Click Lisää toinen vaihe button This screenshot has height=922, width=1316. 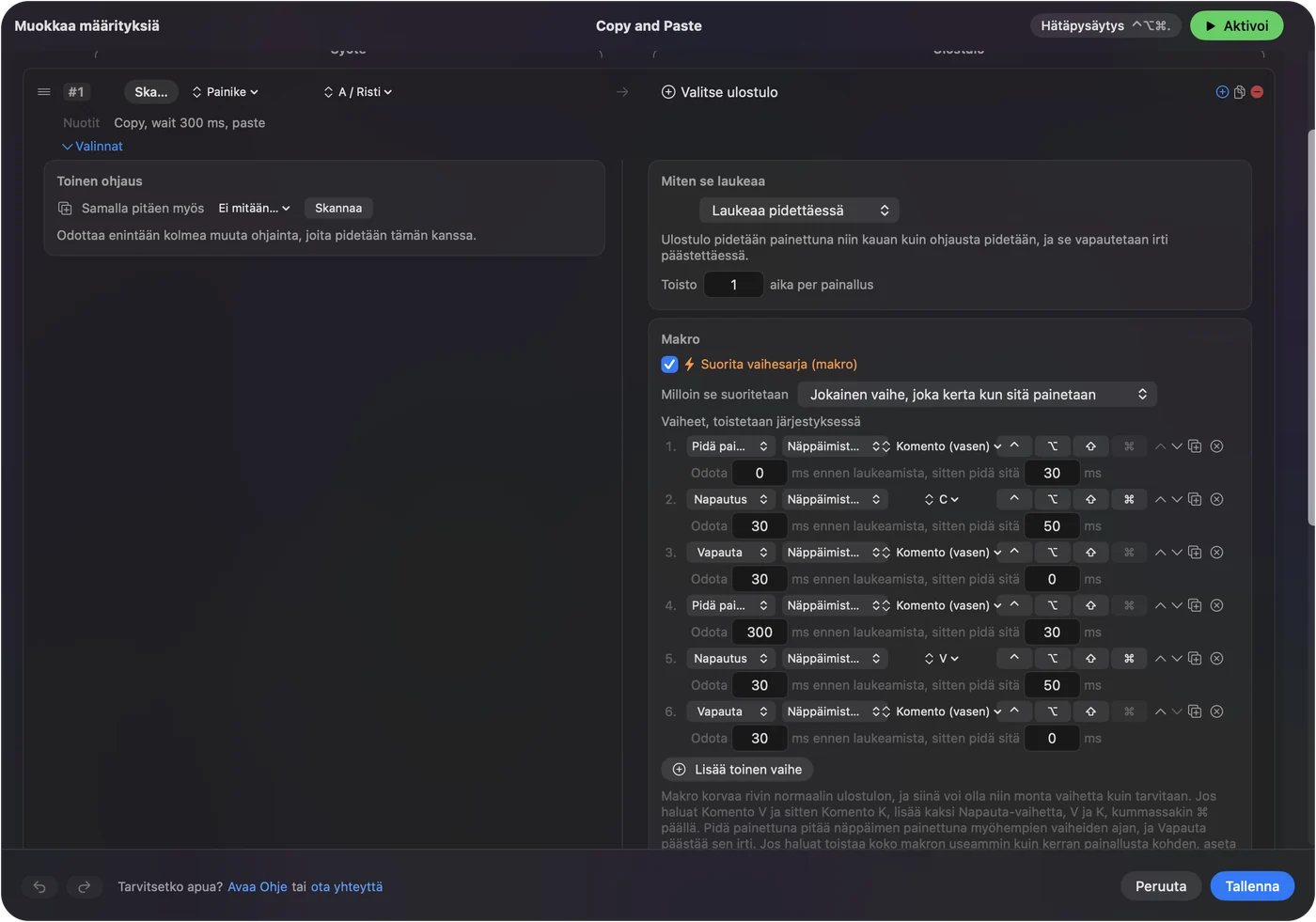[737, 770]
